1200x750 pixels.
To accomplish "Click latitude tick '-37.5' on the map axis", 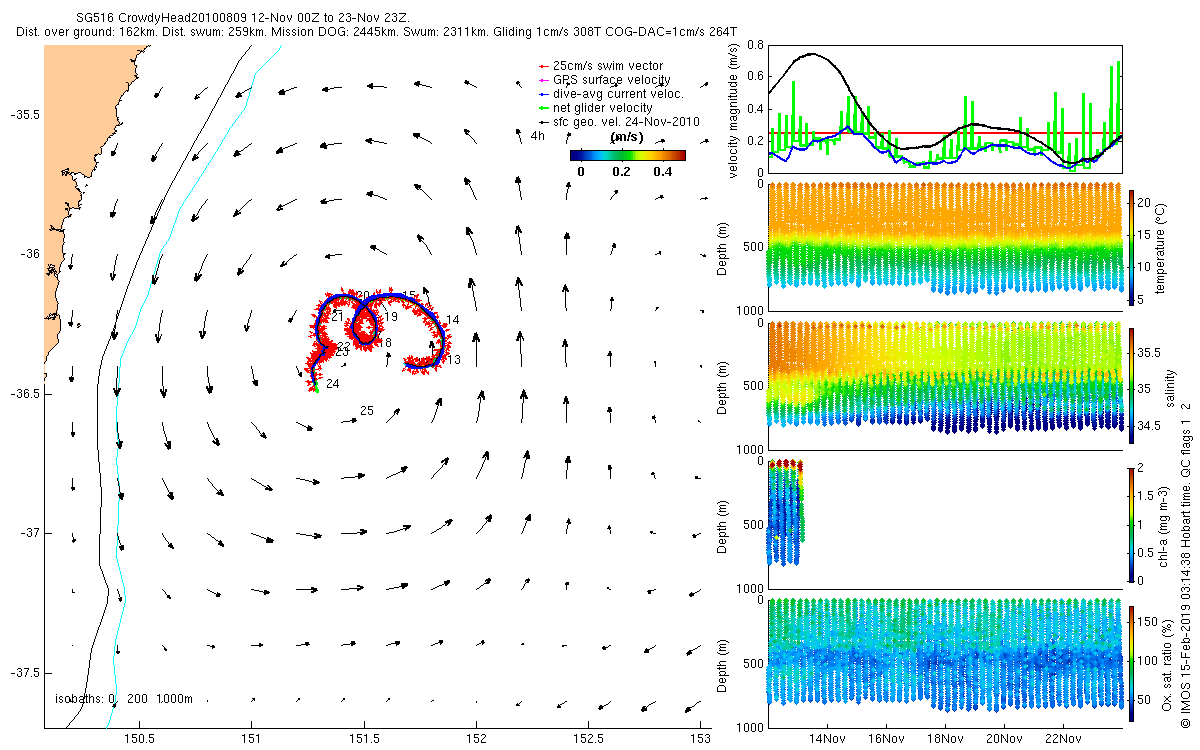I will tap(23, 672).
